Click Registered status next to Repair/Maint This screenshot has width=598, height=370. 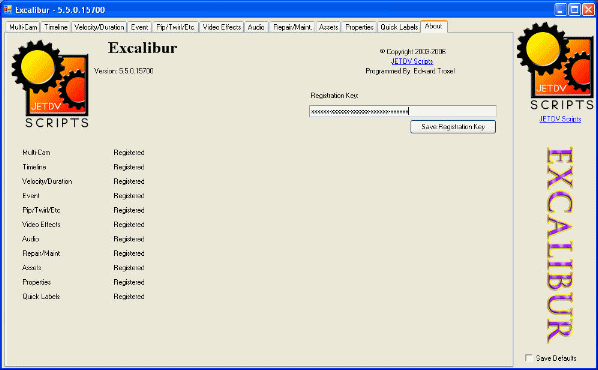coord(129,253)
